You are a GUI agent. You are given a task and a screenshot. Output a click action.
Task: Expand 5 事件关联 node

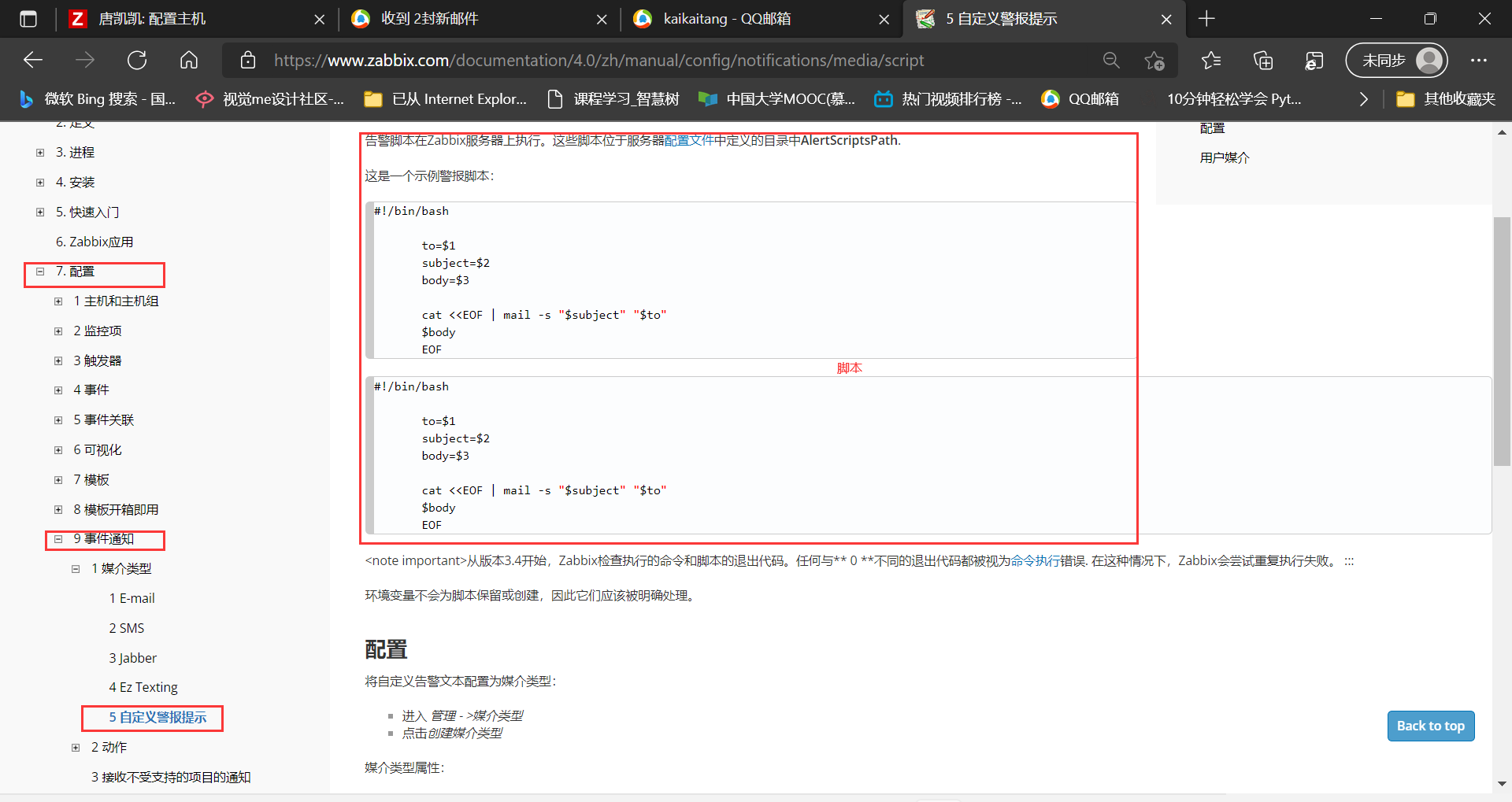(x=58, y=420)
